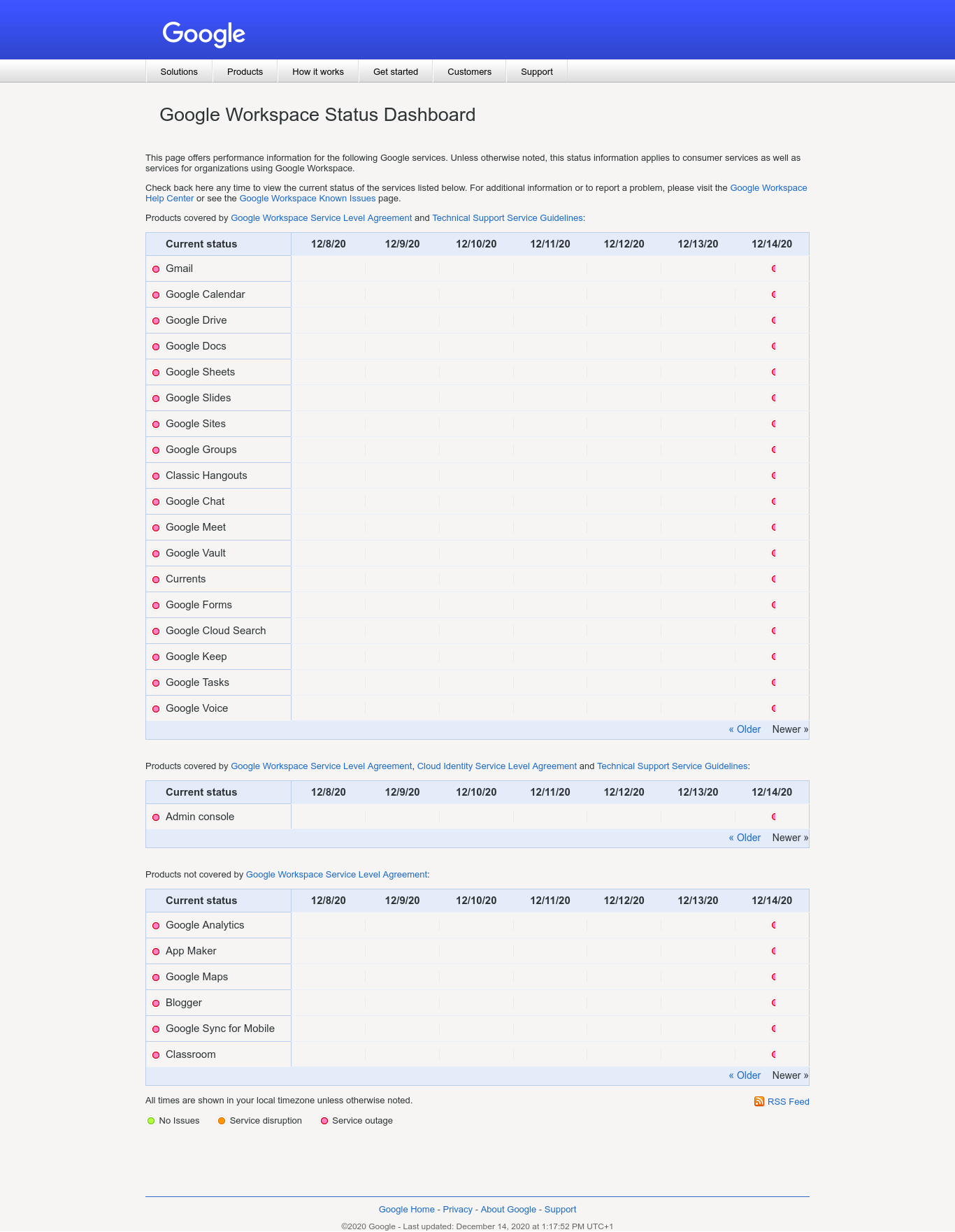This screenshot has width=955, height=1232.
Task: Click Google Analytics' current status dot
Action: pyautogui.click(x=156, y=926)
